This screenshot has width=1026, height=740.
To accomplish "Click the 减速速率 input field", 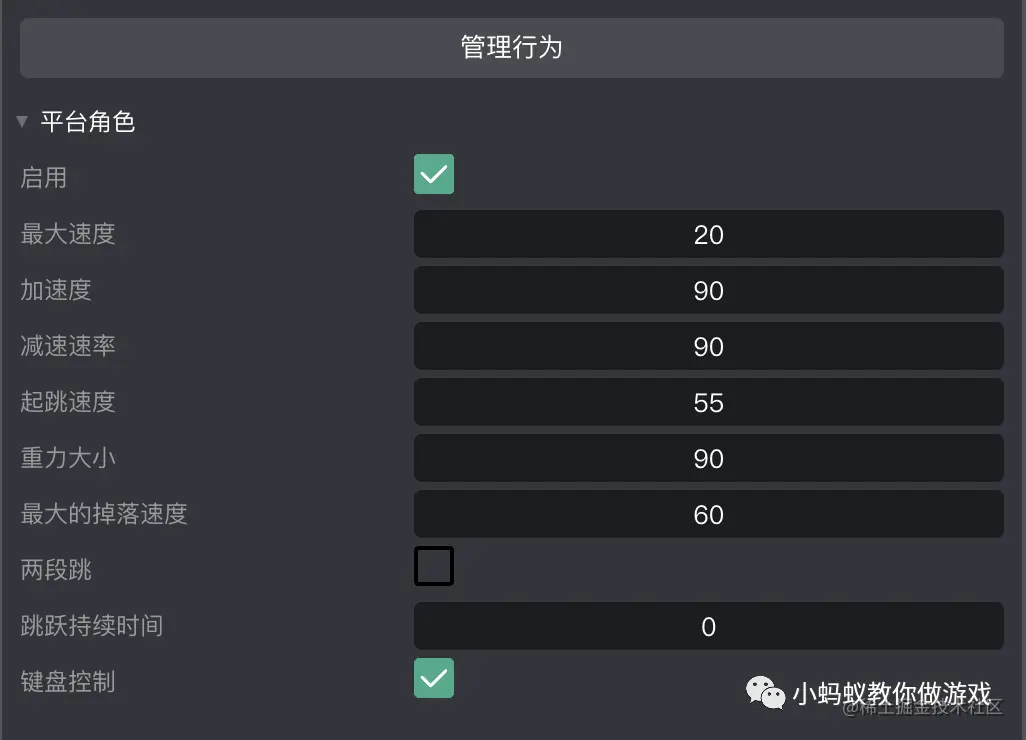I will (708, 346).
